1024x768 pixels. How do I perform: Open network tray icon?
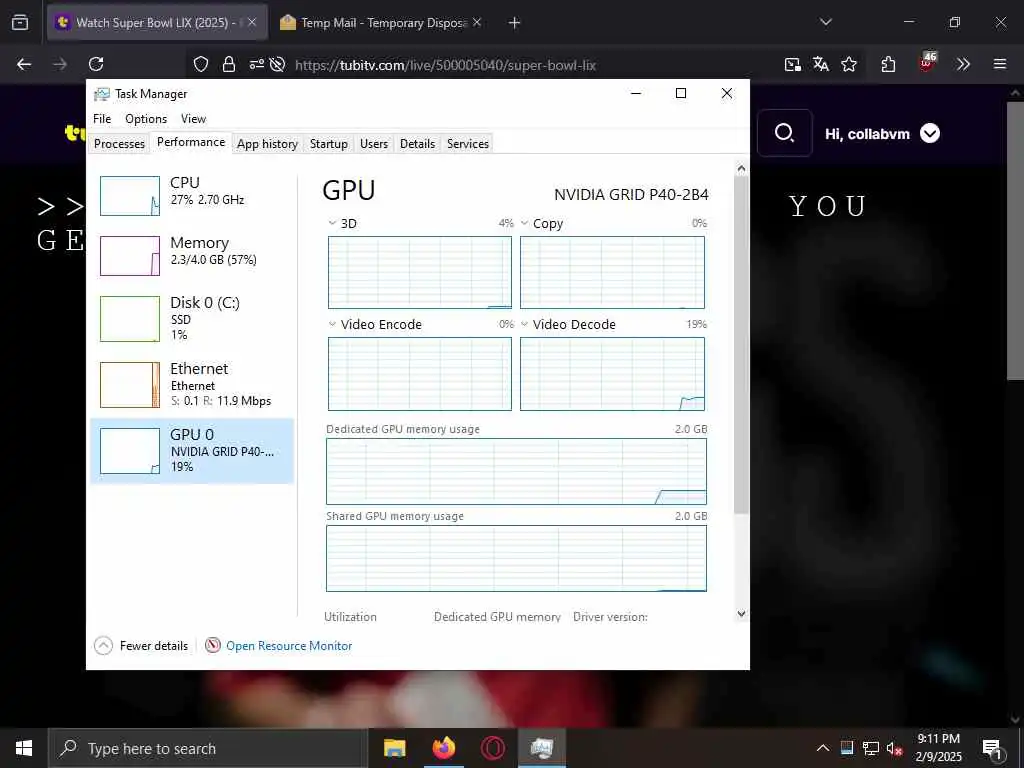pos(871,748)
